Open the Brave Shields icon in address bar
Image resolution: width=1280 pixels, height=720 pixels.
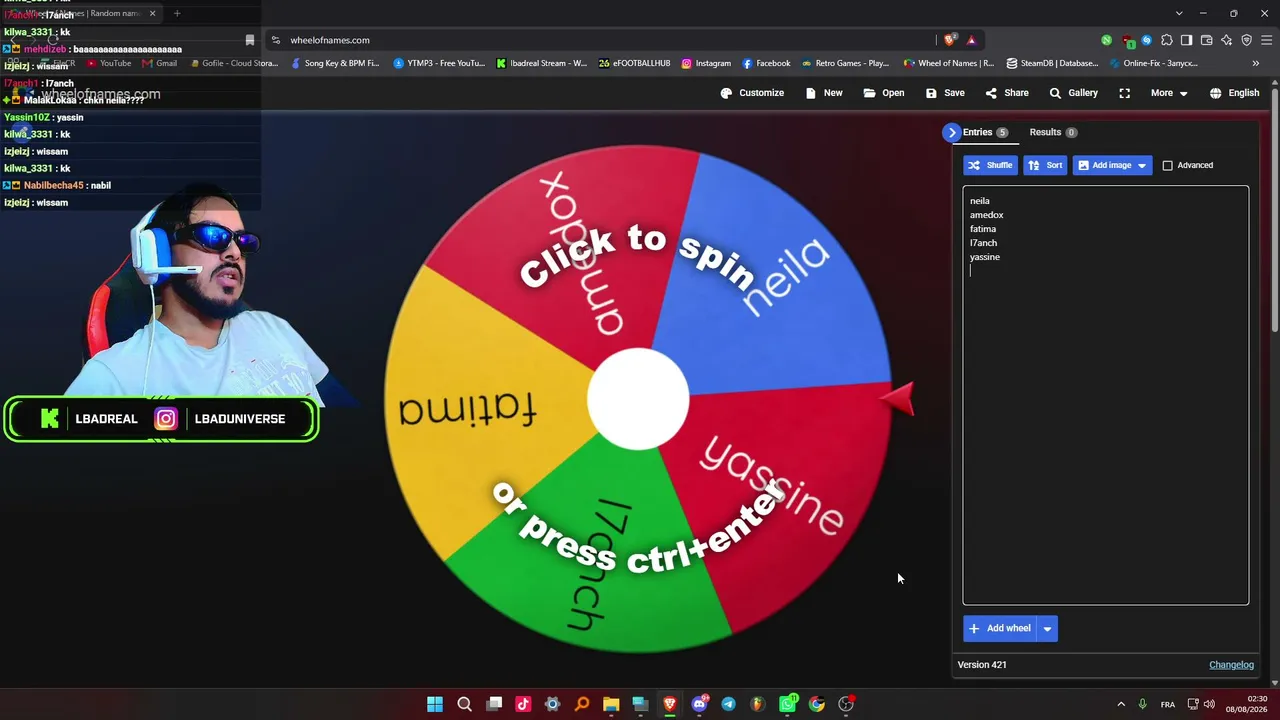(x=949, y=40)
